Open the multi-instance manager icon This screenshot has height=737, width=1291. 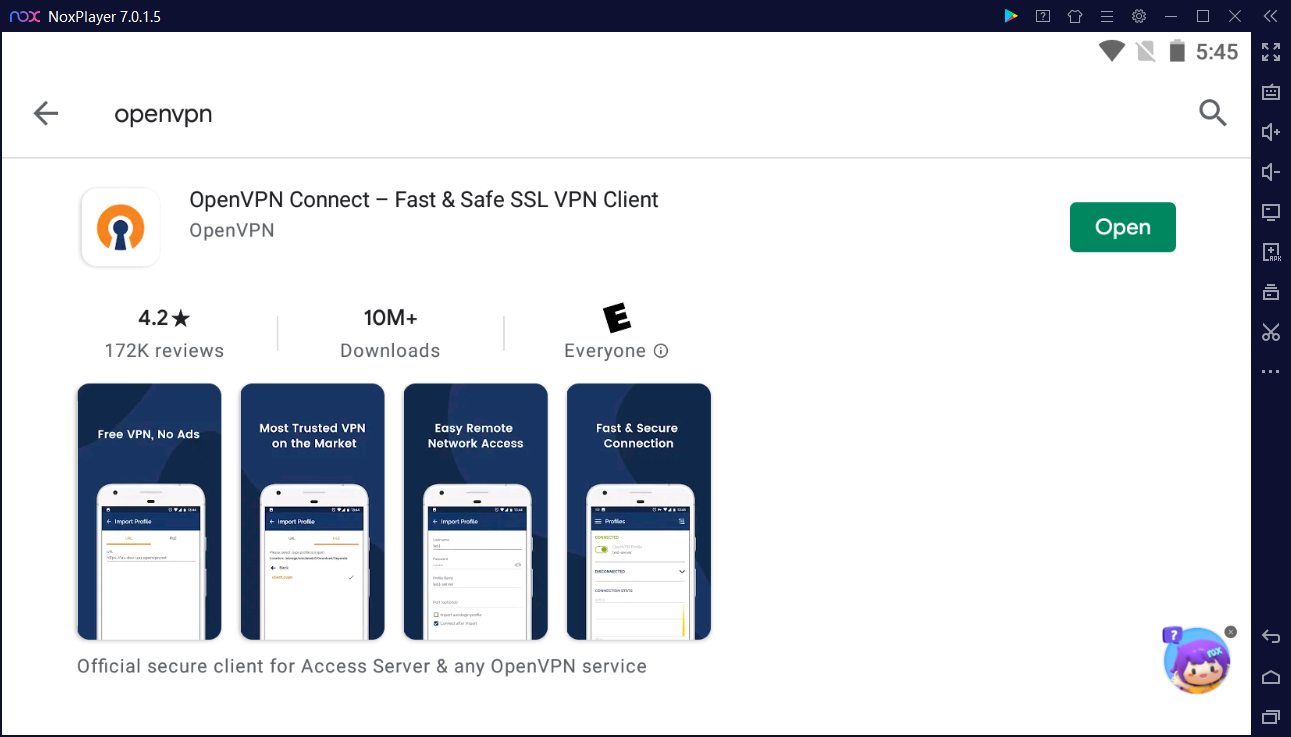pos(1271,292)
